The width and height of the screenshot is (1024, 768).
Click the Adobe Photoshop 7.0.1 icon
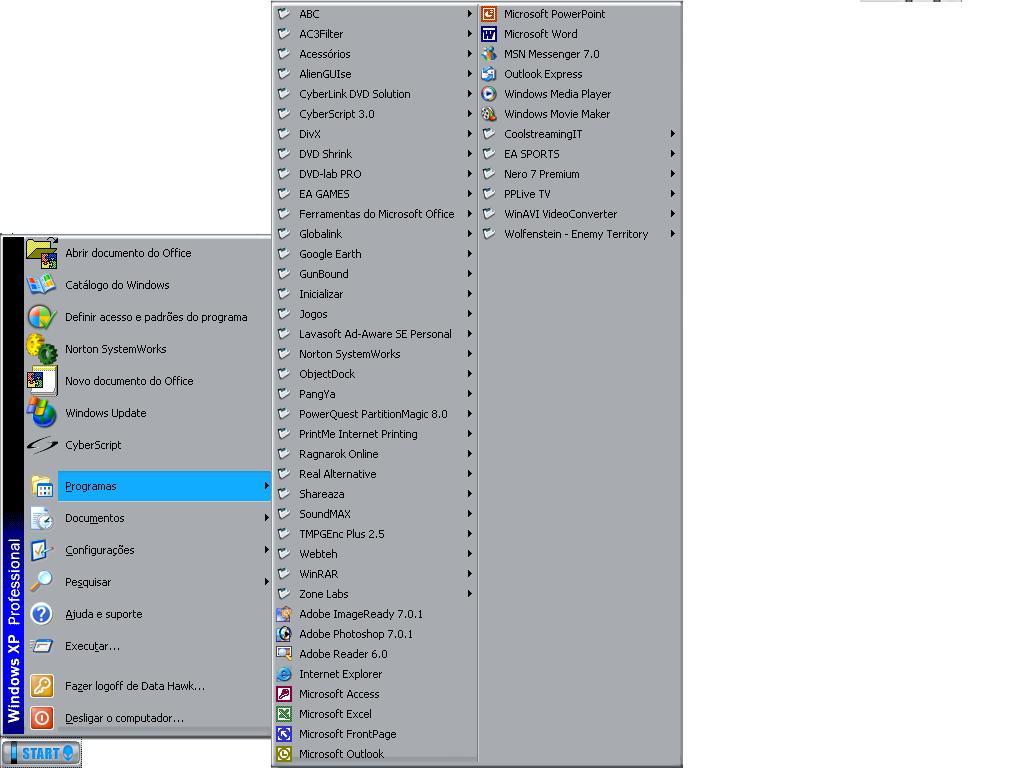click(x=284, y=634)
